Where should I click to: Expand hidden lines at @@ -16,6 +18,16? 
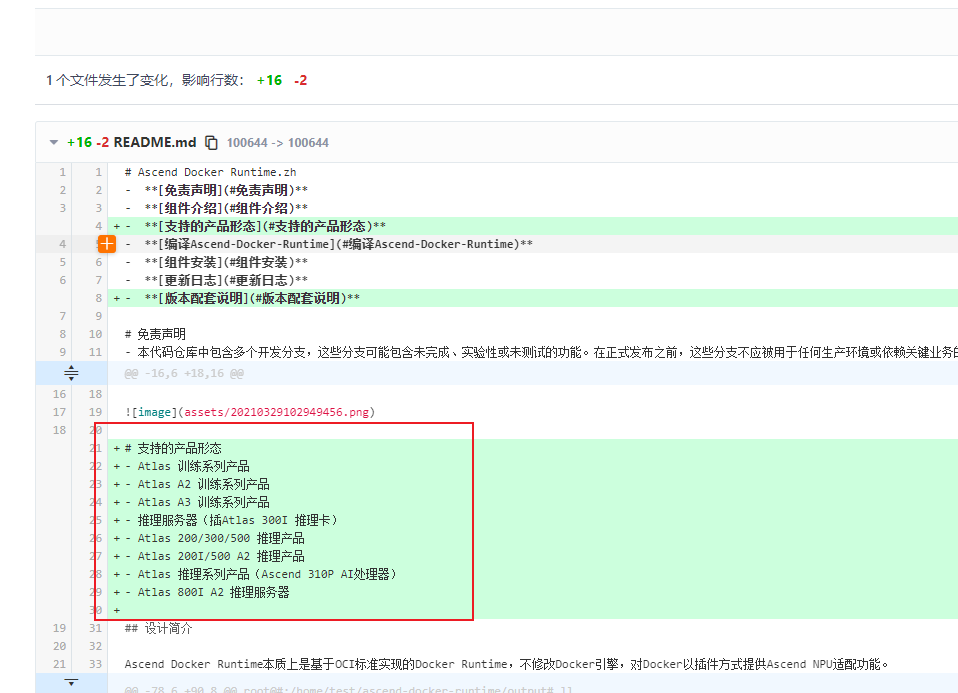[71, 373]
